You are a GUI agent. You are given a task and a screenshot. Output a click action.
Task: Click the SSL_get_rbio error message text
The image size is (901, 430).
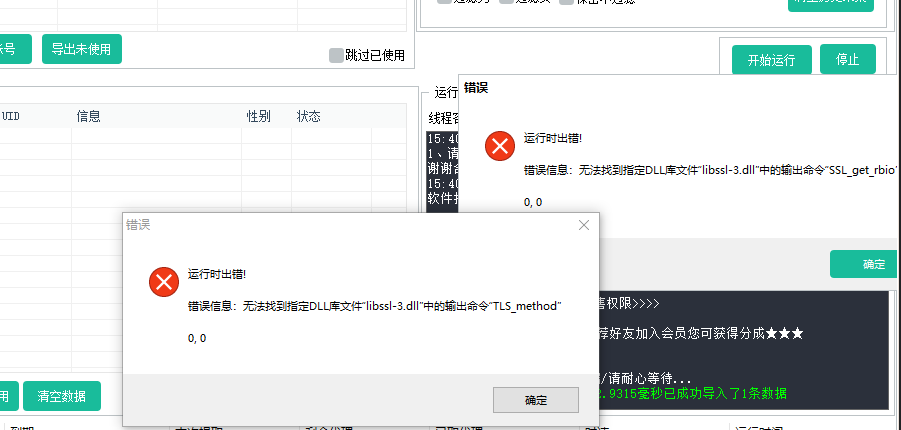(710, 171)
